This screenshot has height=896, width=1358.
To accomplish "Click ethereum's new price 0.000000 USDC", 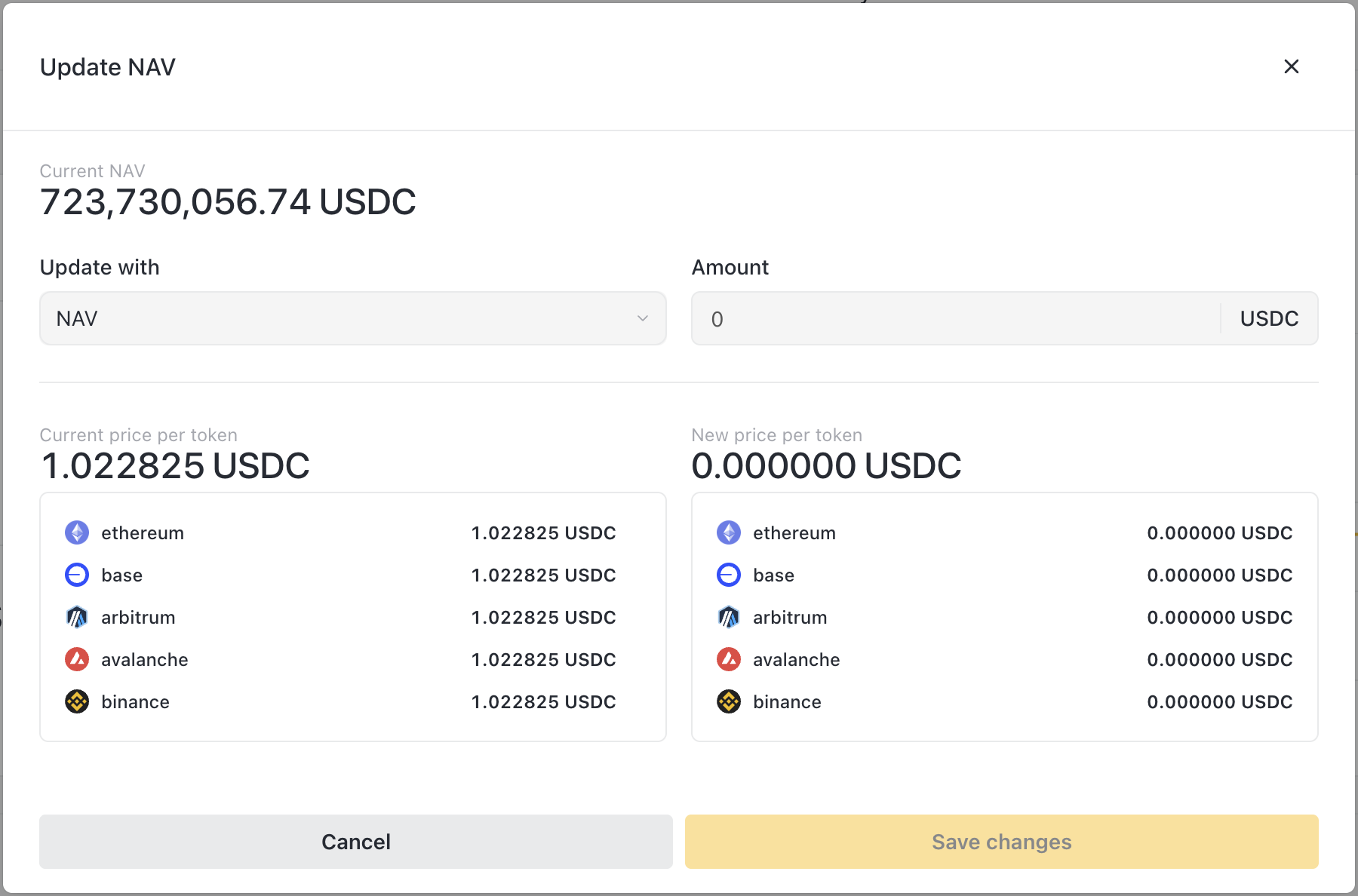I will tap(1219, 532).
